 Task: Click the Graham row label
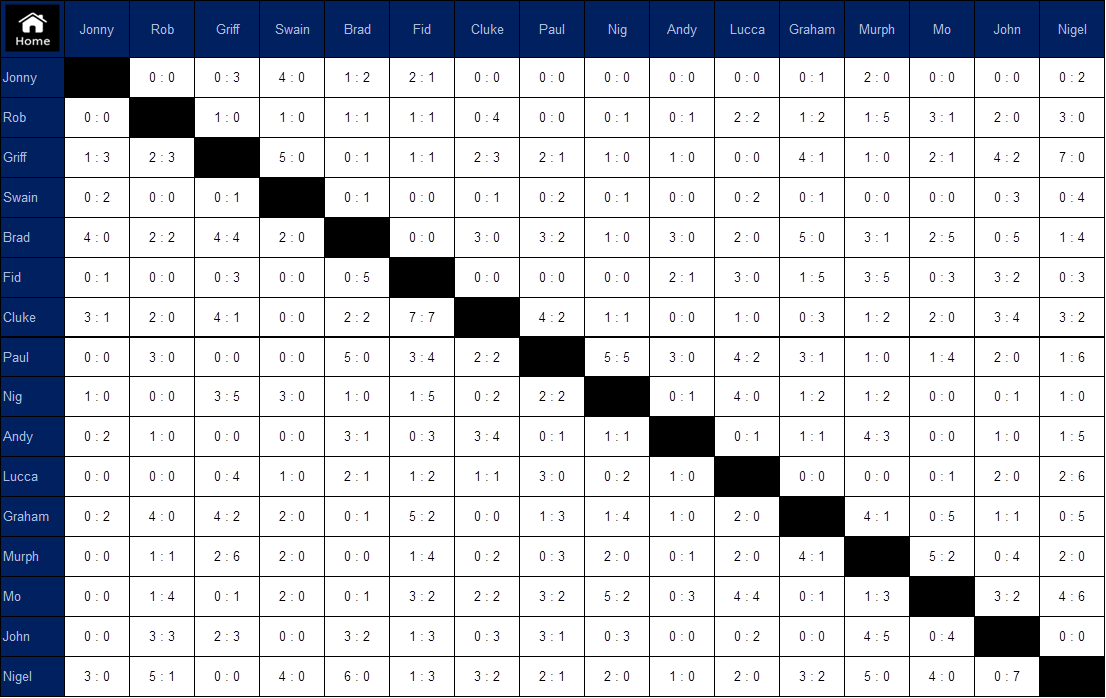[x=32, y=516]
